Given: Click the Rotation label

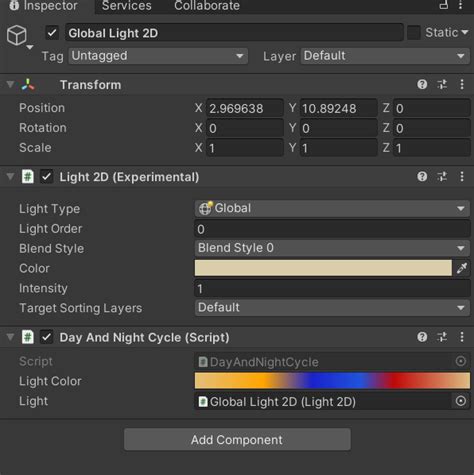Looking at the screenshot, I should coord(43,128).
